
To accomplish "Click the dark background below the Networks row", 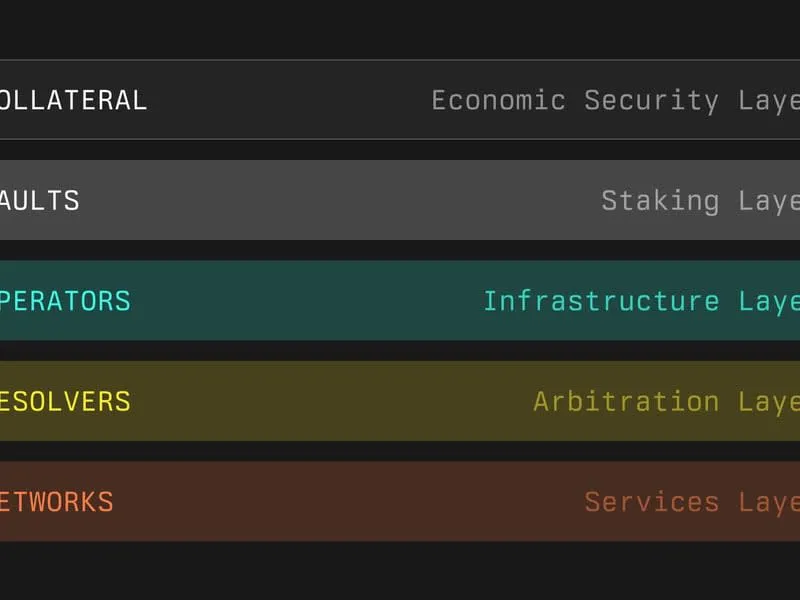I will (400, 572).
